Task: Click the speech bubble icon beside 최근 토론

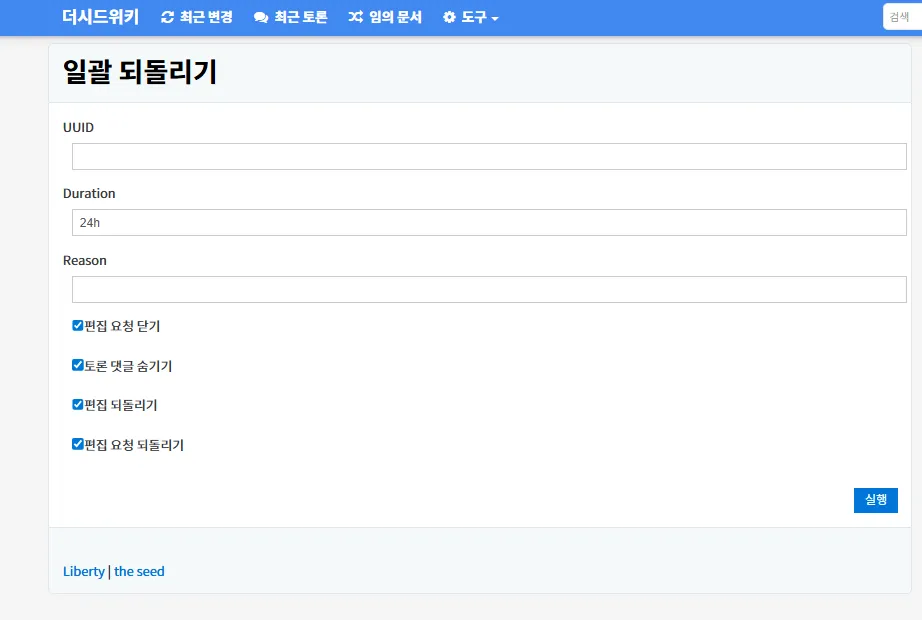Action: [x=260, y=17]
